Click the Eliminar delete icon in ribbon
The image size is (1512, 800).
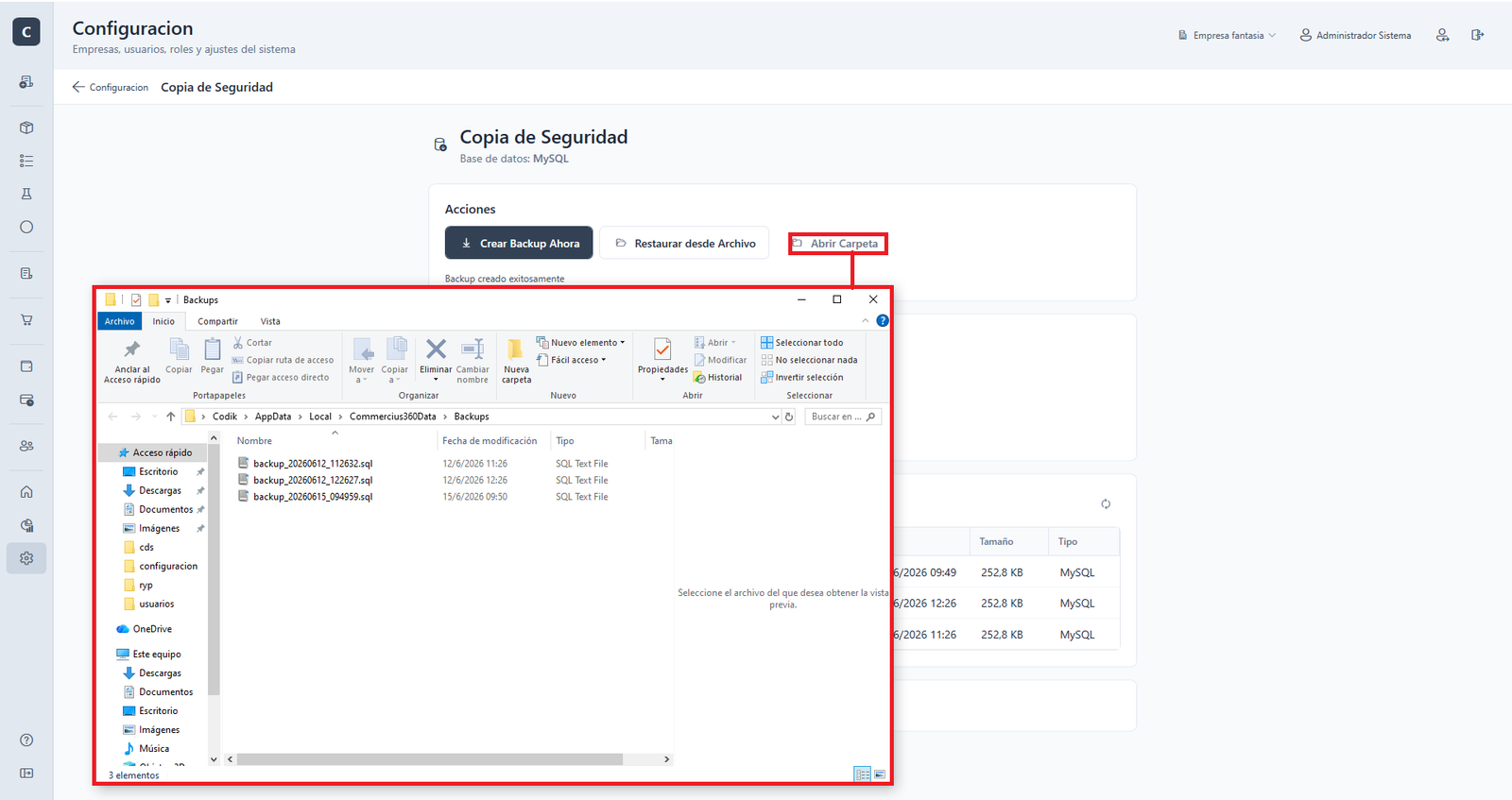(x=436, y=349)
